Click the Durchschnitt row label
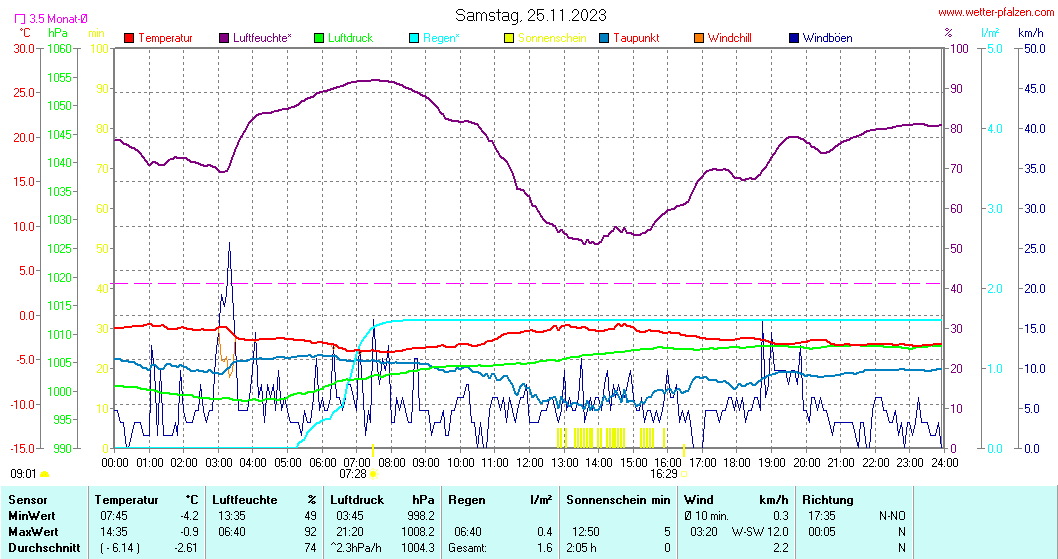 click(x=44, y=548)
